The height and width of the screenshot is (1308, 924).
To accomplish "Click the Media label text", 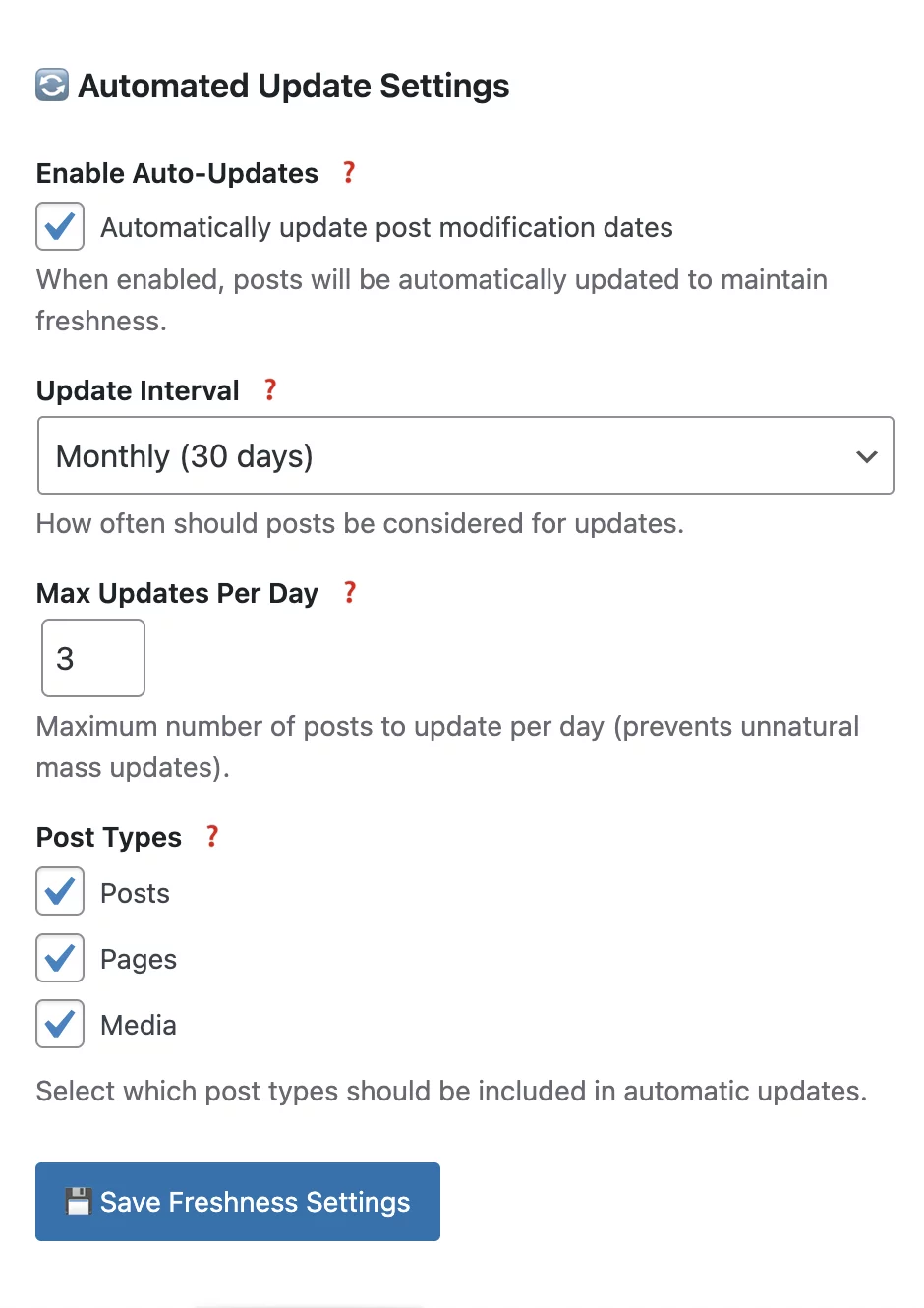I will point(139,1026).
